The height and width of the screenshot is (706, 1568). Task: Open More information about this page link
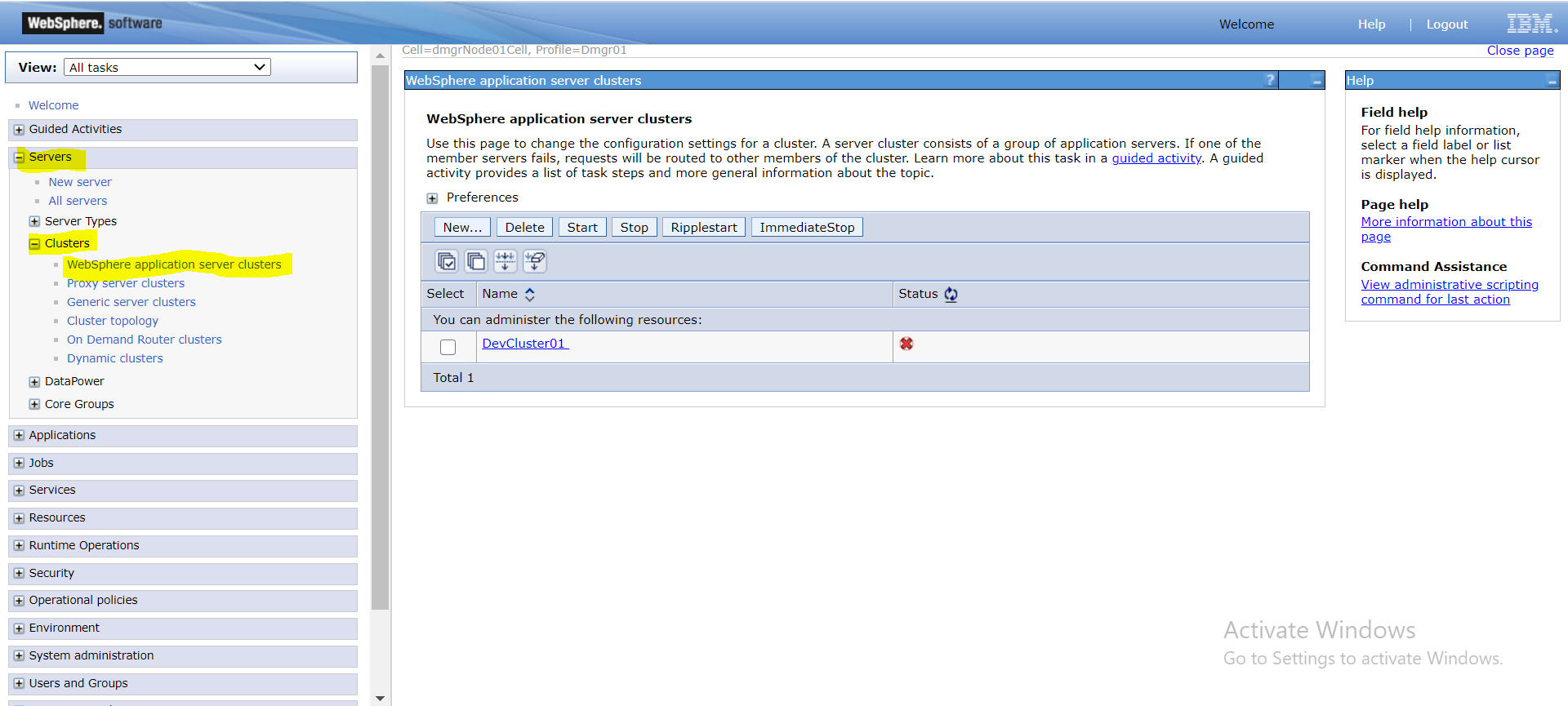[x=1446, y=229]
